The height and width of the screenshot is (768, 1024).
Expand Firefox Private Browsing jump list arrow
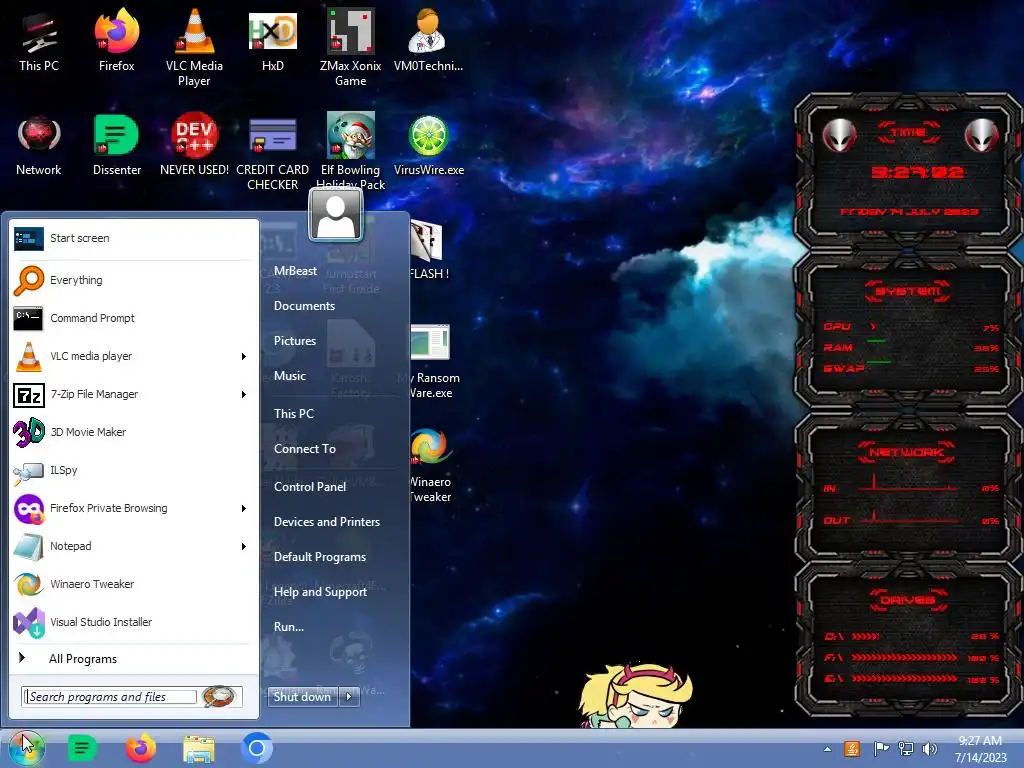244,508
